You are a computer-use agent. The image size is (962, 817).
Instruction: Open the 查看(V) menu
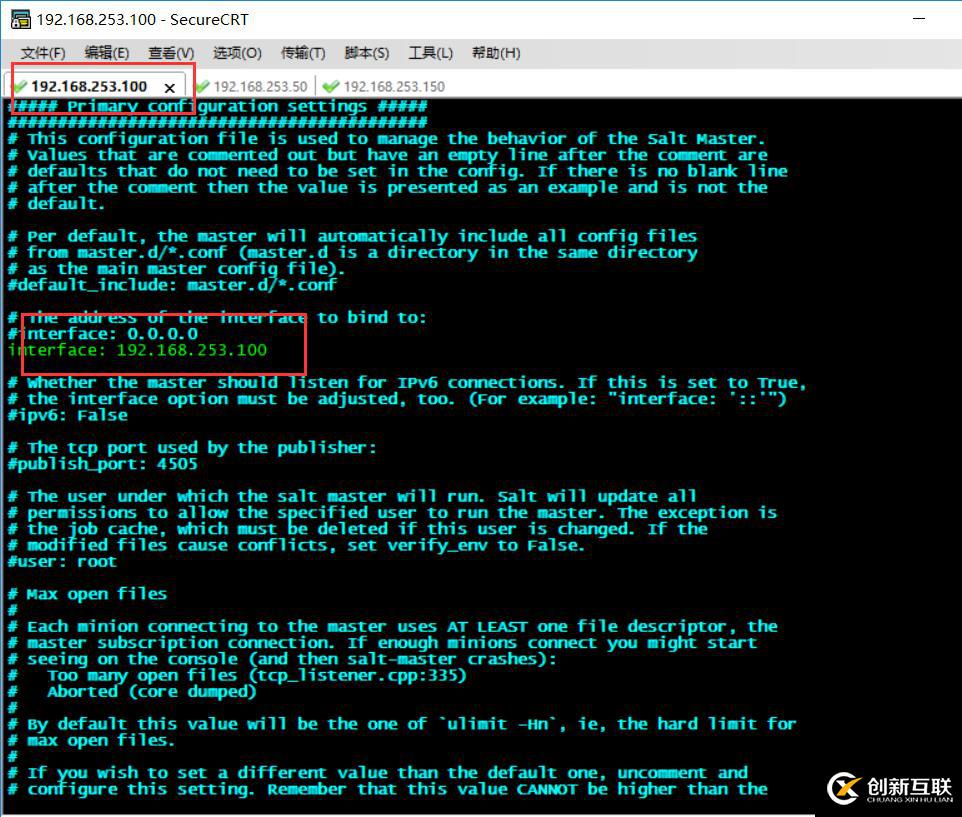tap(171, 53)
